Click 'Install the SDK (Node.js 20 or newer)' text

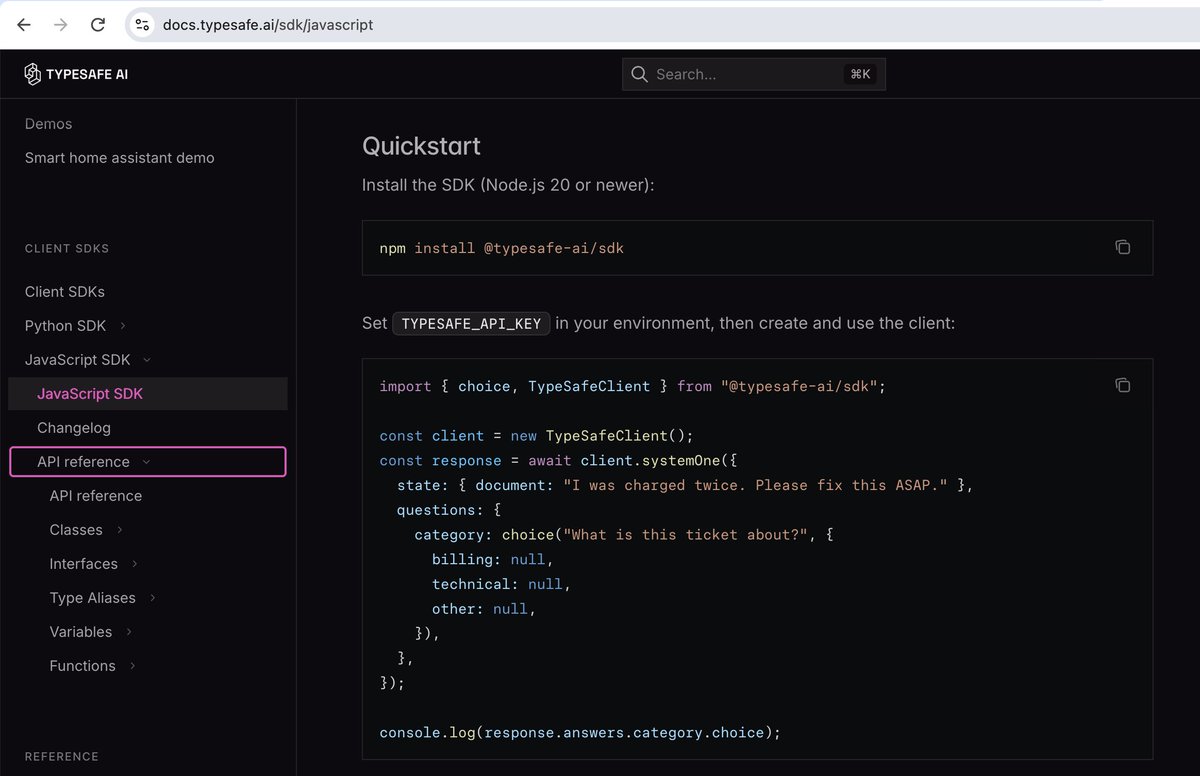coord(508,186)
